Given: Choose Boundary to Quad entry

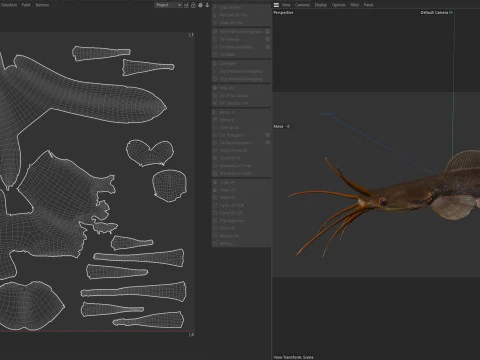Looking at the screenshot, I should coord(241,173).
